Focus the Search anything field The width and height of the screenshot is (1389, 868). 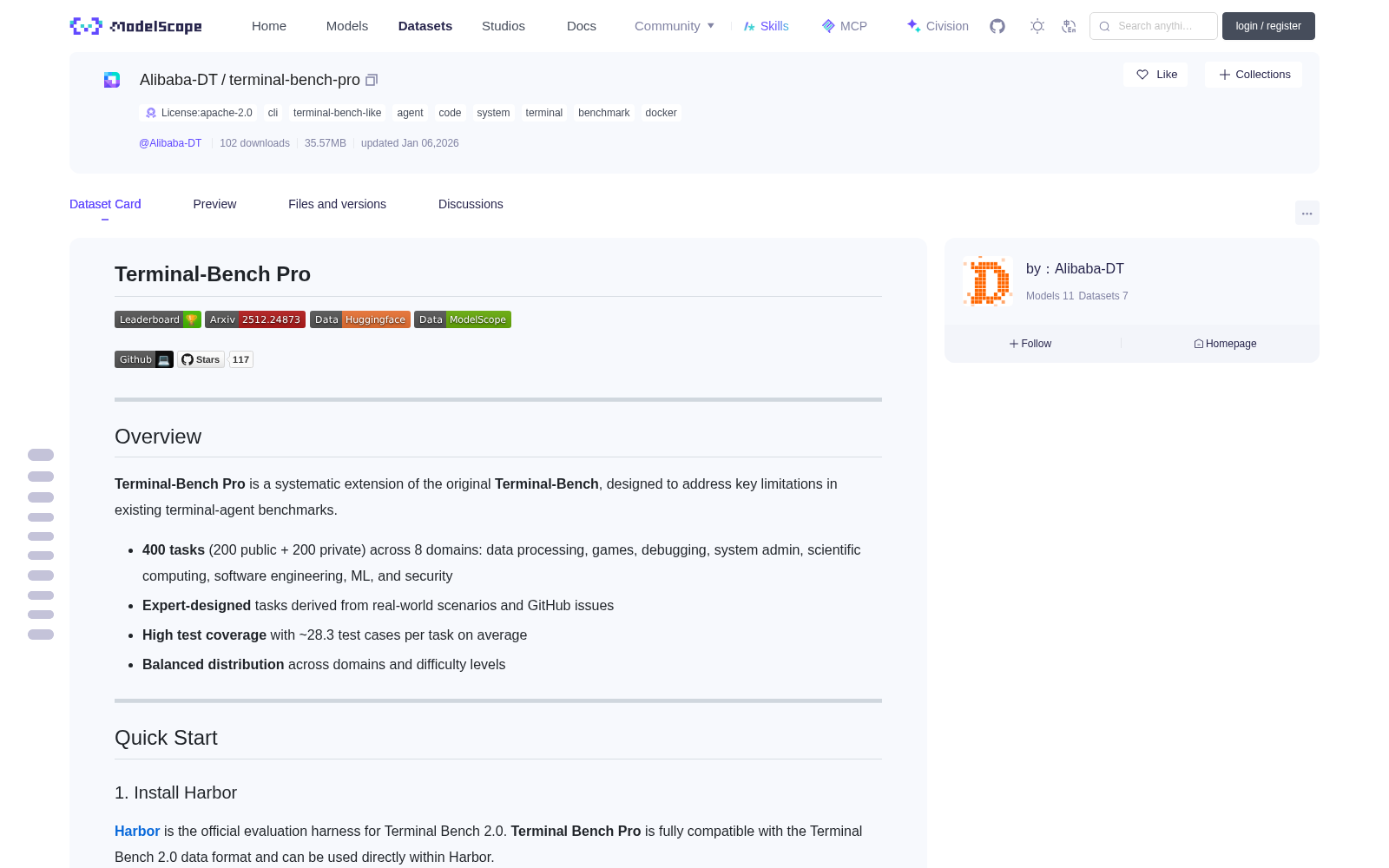pyautogui.click(x=1154, y=26)
